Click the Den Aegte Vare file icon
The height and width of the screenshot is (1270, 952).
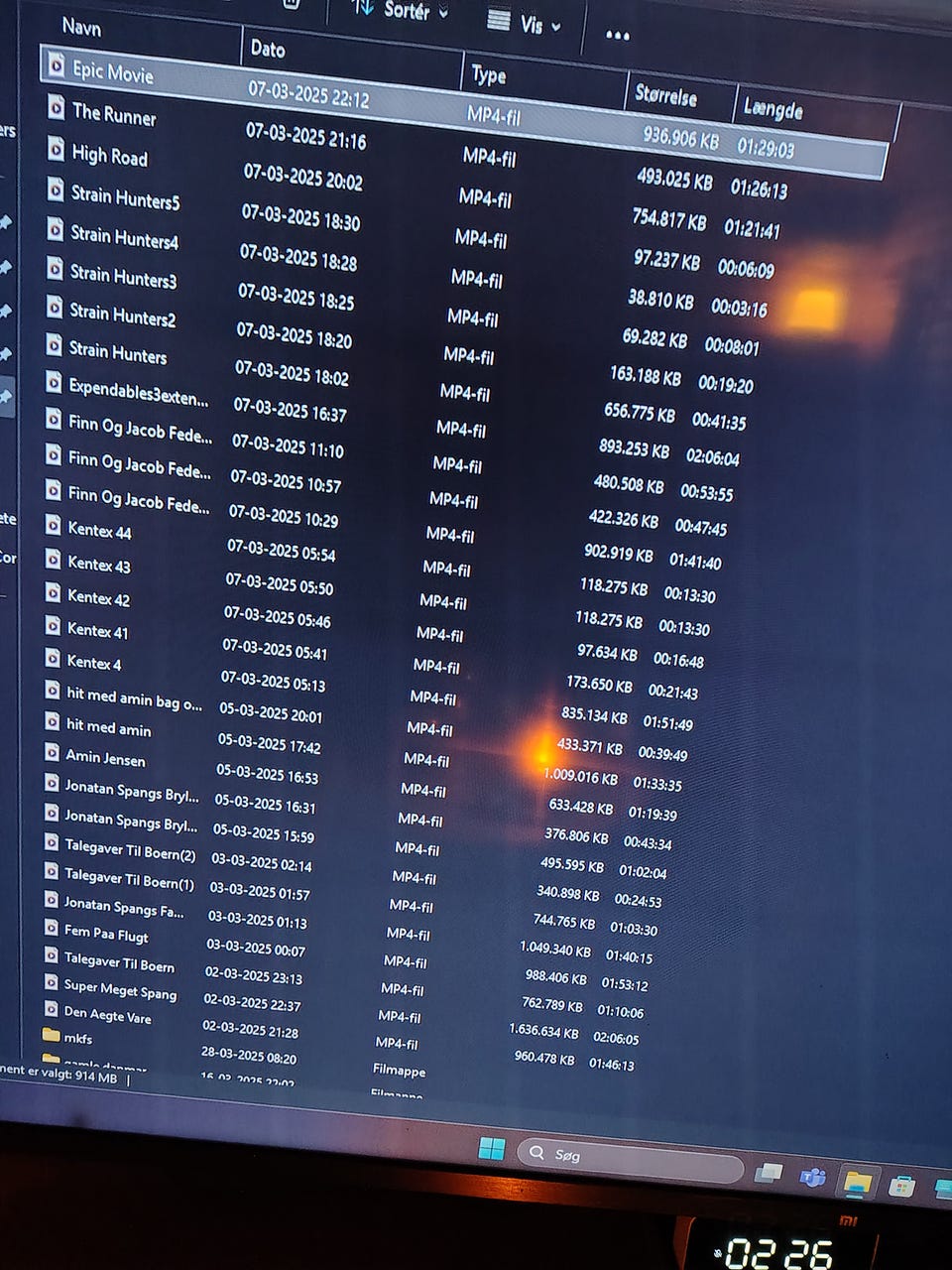tap(51, 1010)
